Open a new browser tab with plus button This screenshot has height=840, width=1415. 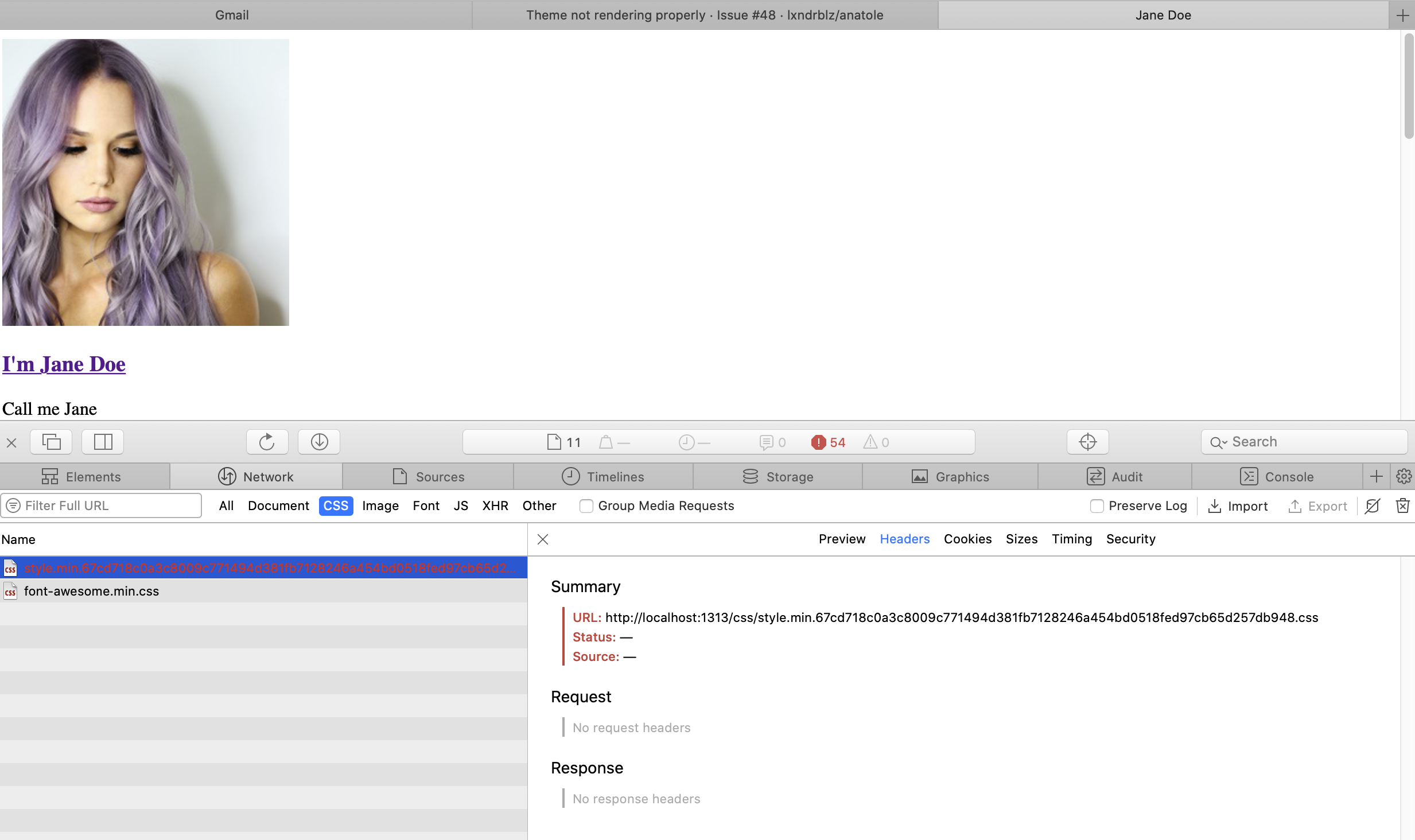click(1402, 15)
